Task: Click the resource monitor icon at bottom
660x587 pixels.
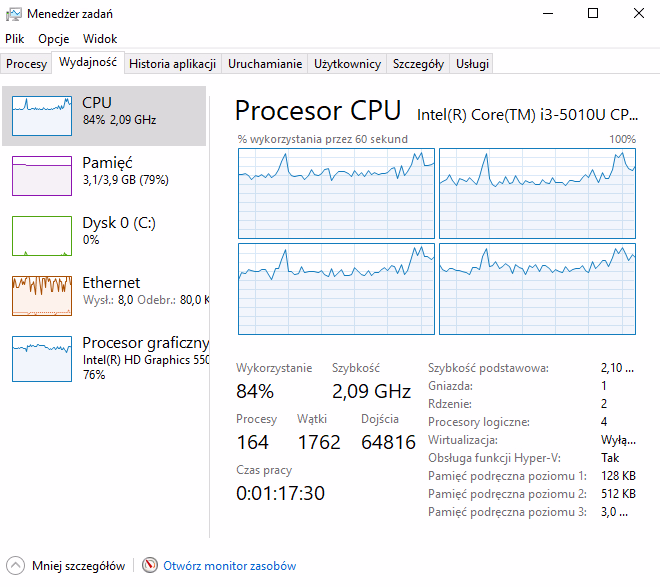Action: (150, 566)
